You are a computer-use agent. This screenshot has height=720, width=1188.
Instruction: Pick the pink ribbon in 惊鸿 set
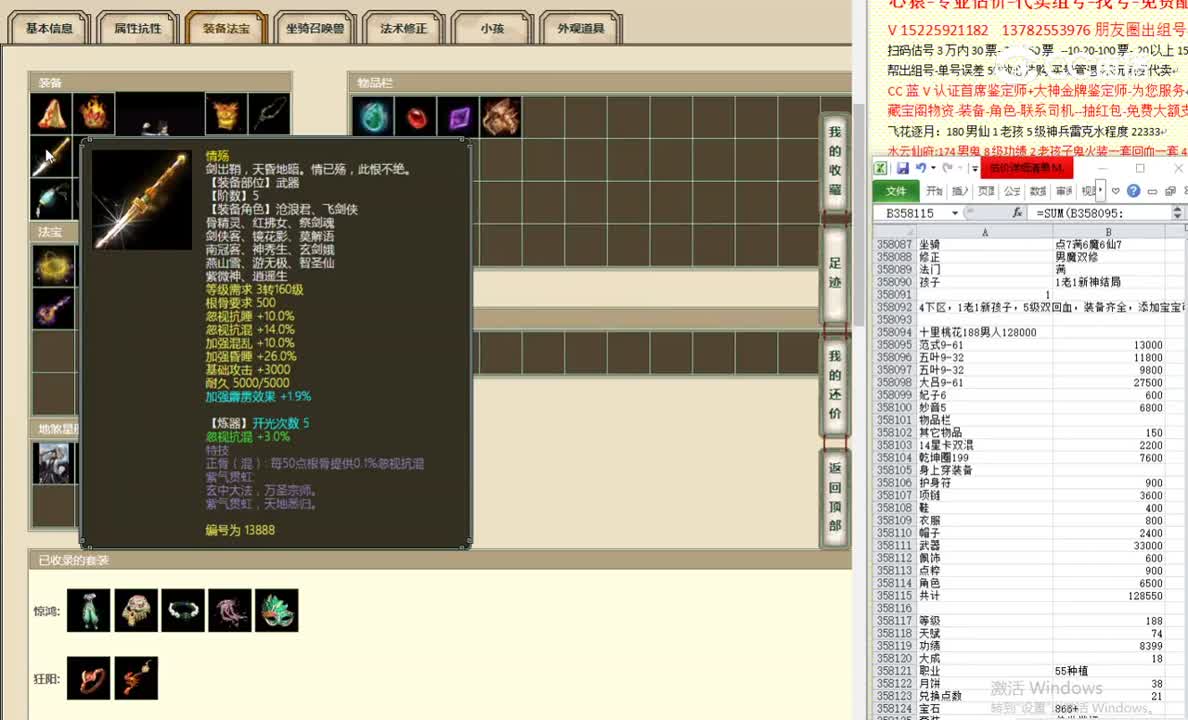[x=230, y=610]
